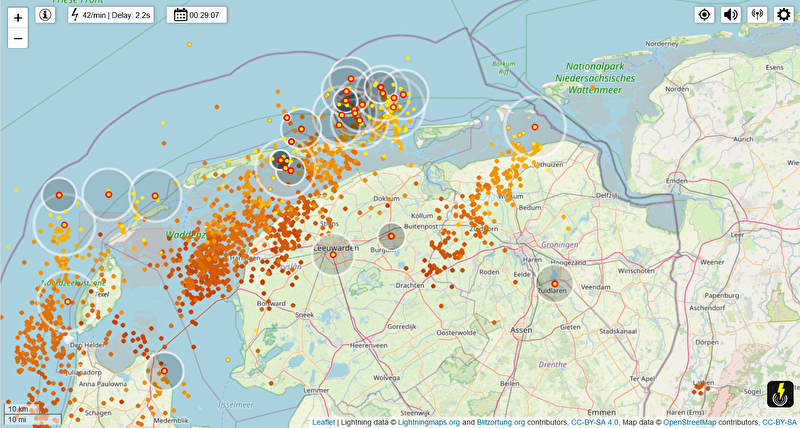Screen dimensions: 800x428
Task: Center map on my location
Action: pyautogui.click(x=704, y=15)
